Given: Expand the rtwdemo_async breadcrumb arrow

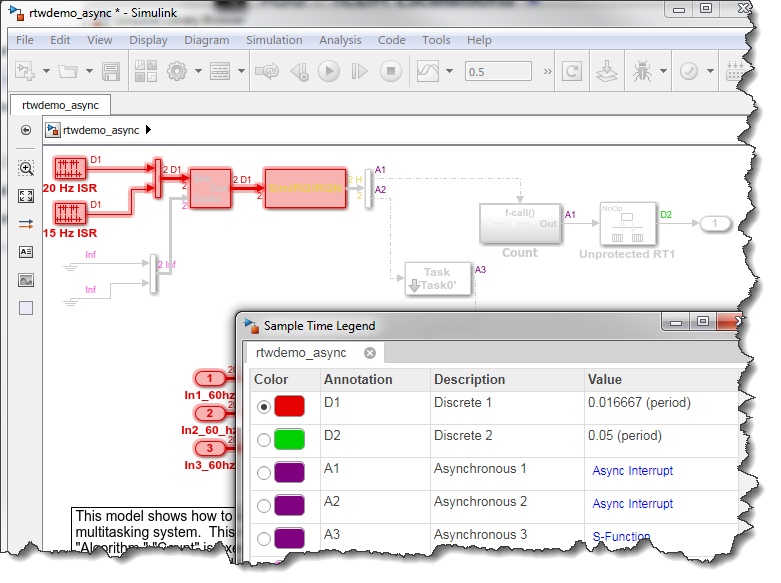Looking at the screenshot, I should (x=148, y=130).
